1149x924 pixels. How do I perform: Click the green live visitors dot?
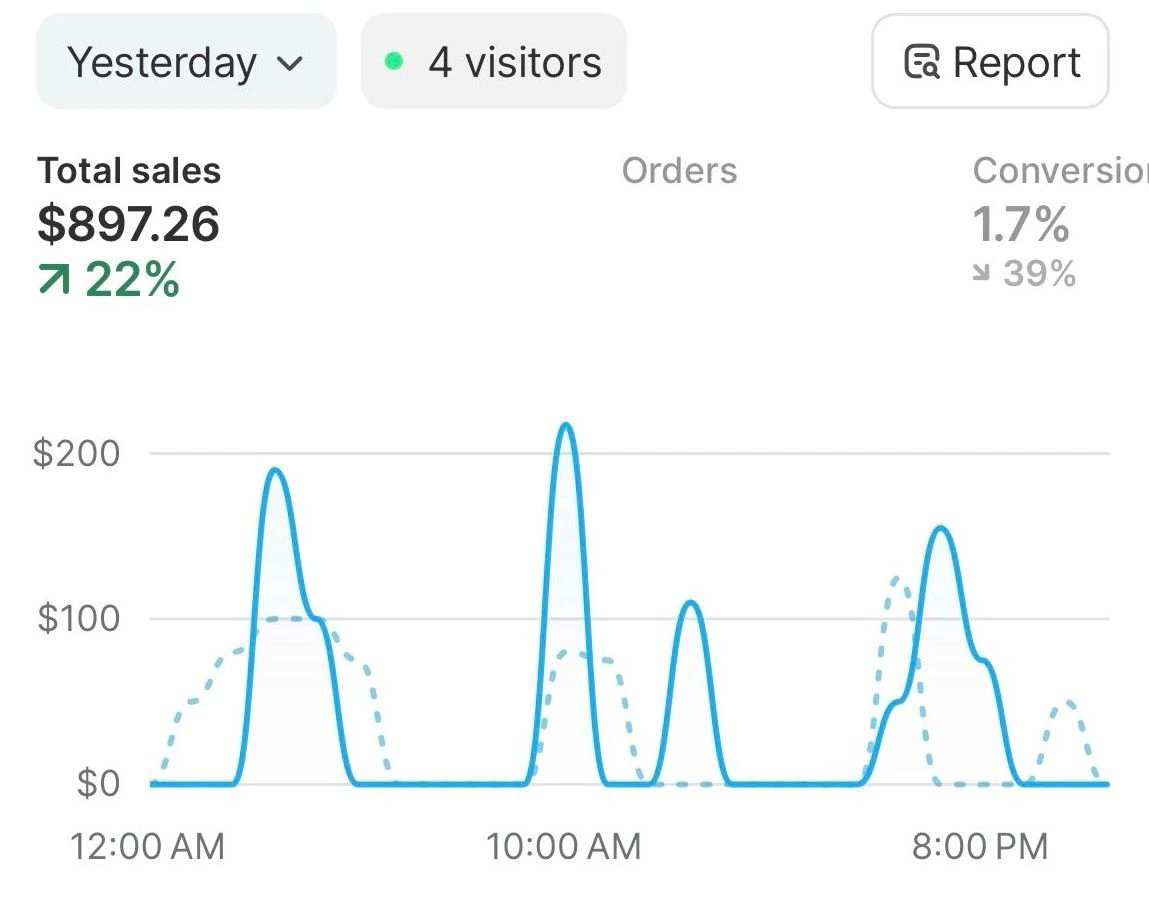click(394, 62)
